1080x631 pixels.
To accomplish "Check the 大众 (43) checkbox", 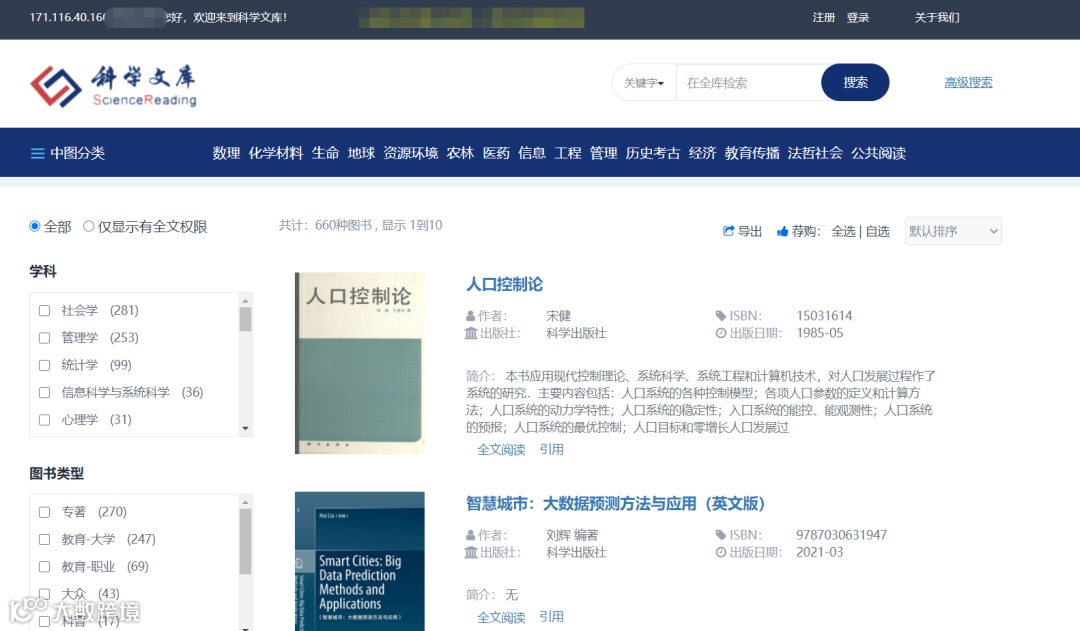I will (x=45, y=594).
